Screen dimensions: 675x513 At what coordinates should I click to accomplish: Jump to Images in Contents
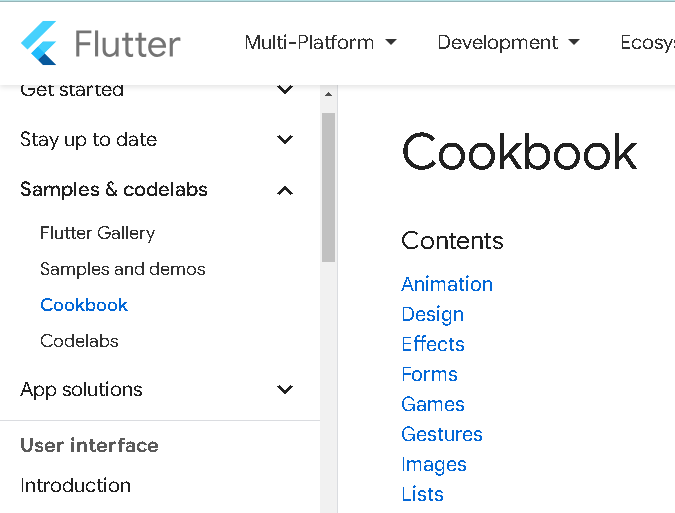(434, 465)
